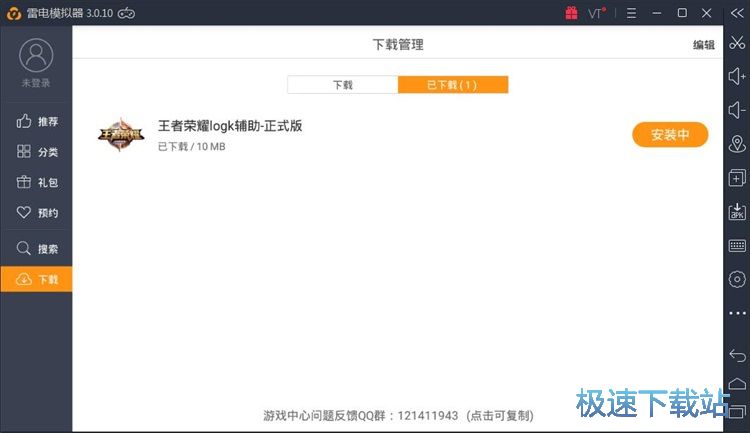The height and width of the screenshot is (433, 750).
Task: Open the keyboard mapping icon
Action: 737,246
